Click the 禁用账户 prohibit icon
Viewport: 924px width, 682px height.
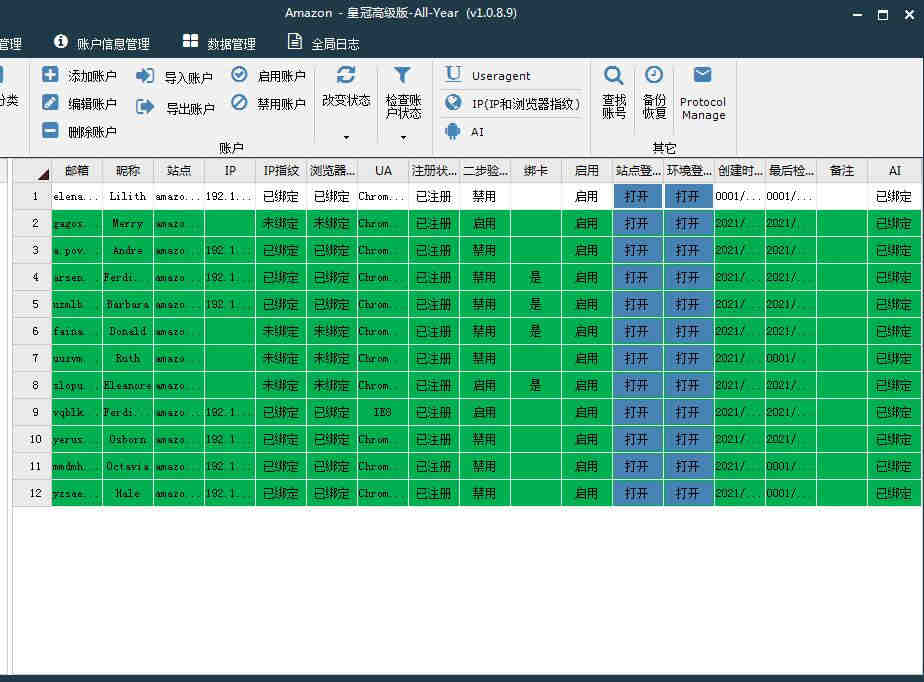tap(239, 103)
